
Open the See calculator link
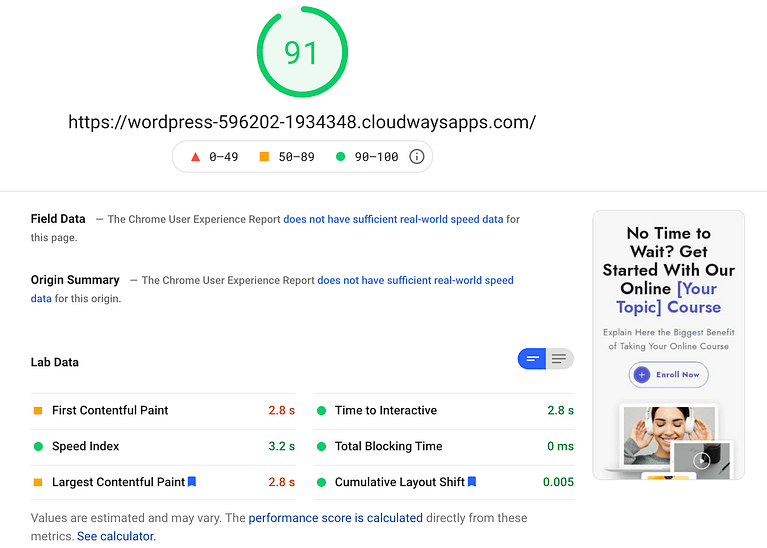(116, 536)
